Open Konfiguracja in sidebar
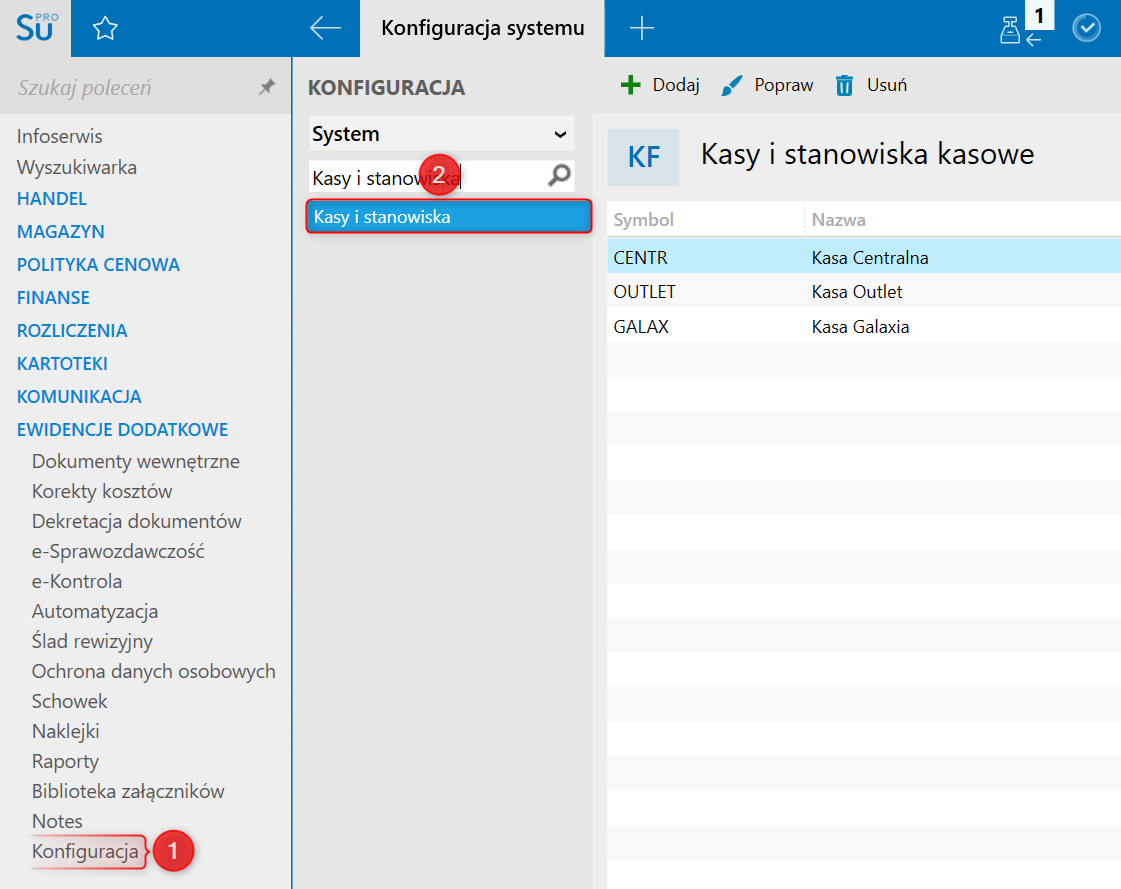 click(x=85, y=852)
